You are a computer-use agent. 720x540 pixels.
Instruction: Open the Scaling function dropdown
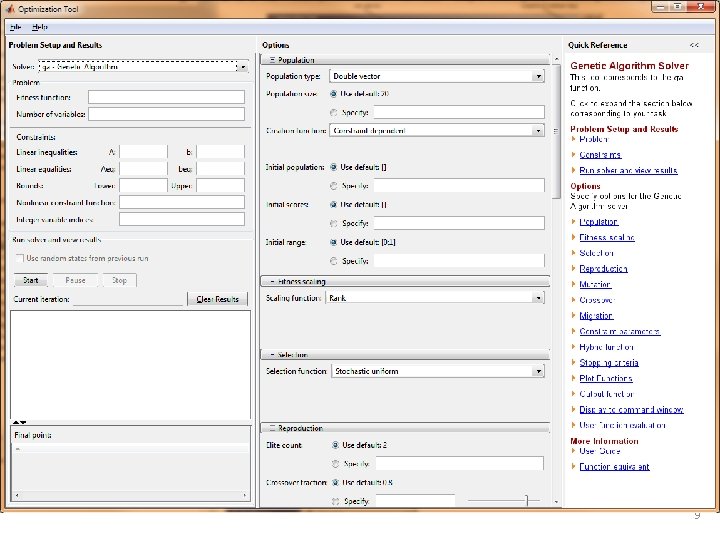point(435,298)
